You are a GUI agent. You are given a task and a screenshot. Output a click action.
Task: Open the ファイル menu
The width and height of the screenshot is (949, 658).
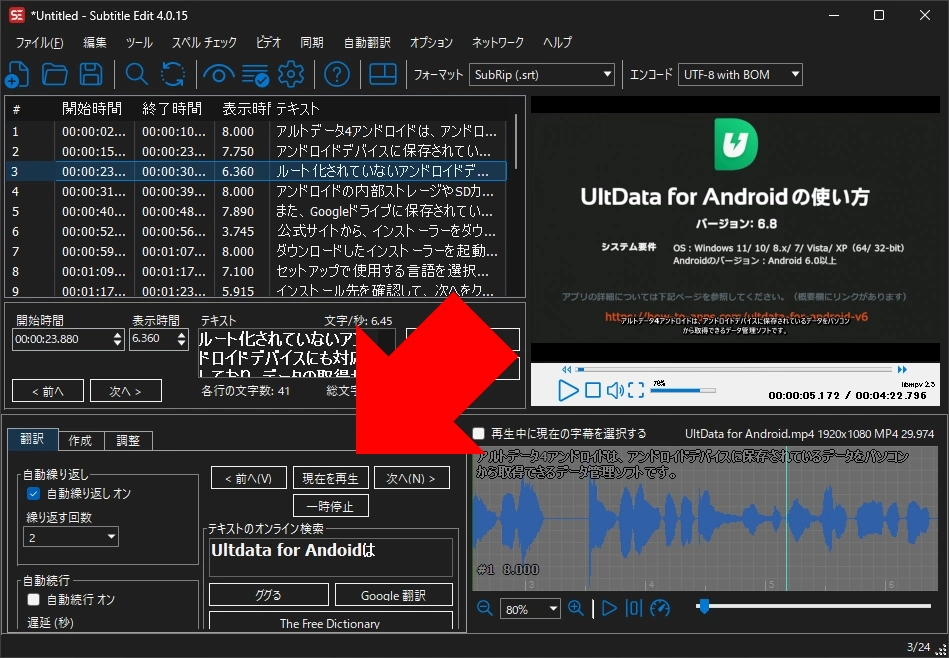click(x=39, y=42)
